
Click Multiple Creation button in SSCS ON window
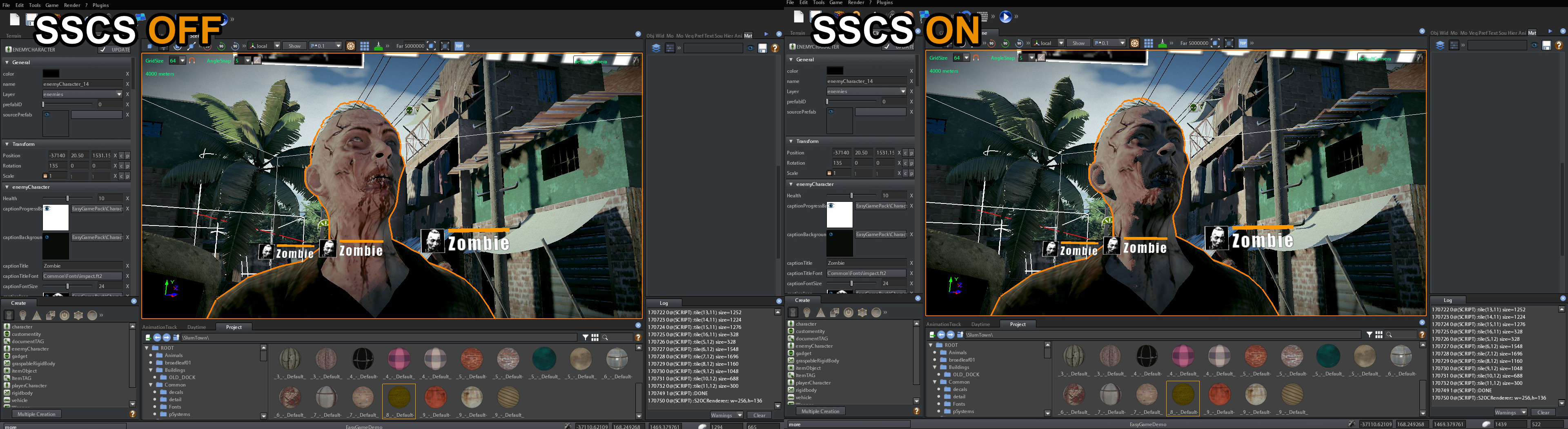(820, 411)
